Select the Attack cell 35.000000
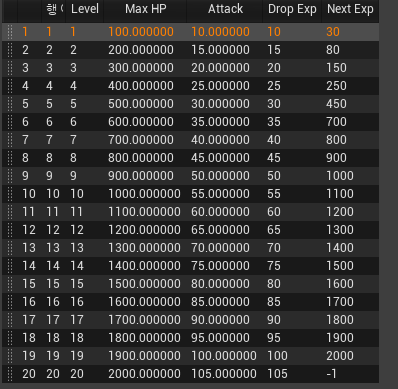The height and width of the screenshot is (389, 398). click(x=220, y=122)
